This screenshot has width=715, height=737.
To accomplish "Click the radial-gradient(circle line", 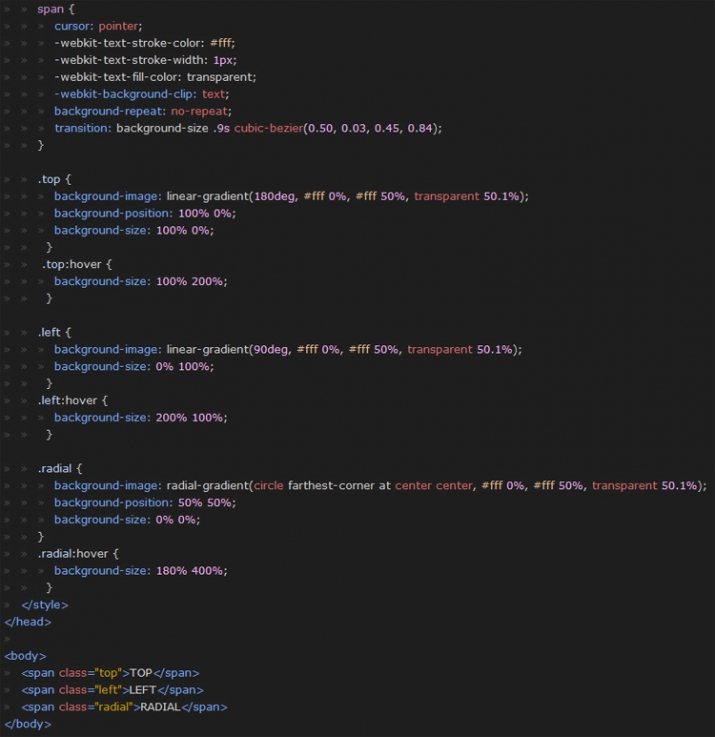I will tap(380, 486).
